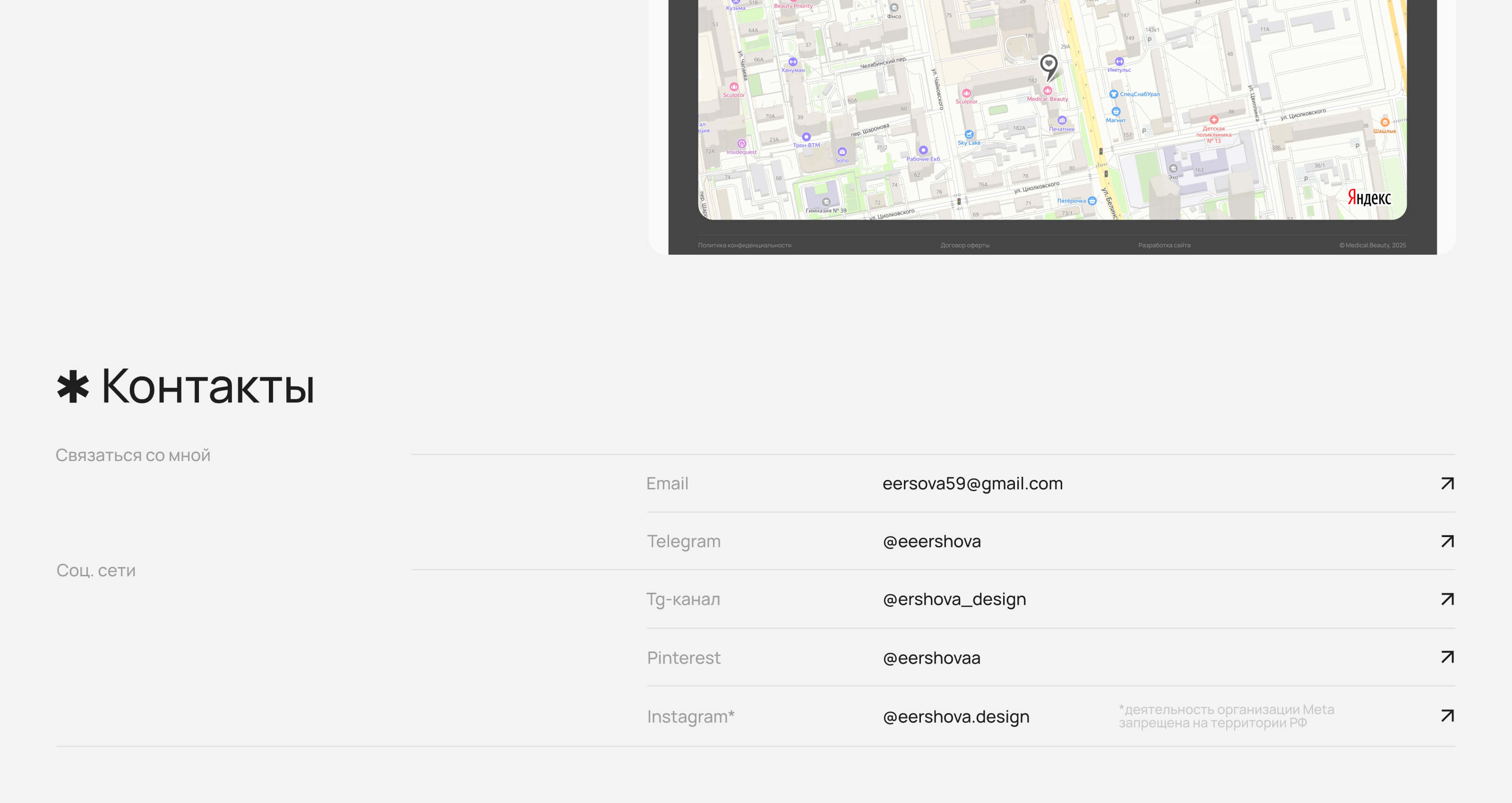Screen dimensions: 1512x803
Task: Click the Гимназия № 39 marker on the map
Action: pos(826,206)
